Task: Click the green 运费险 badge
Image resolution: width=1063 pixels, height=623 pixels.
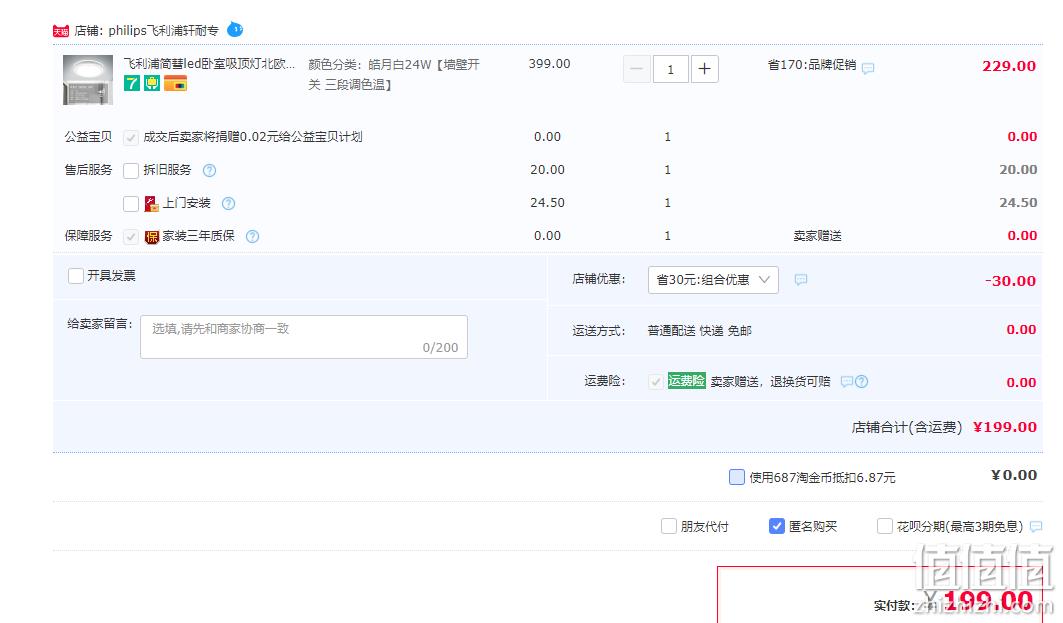Action: click(x=686, y=381)
